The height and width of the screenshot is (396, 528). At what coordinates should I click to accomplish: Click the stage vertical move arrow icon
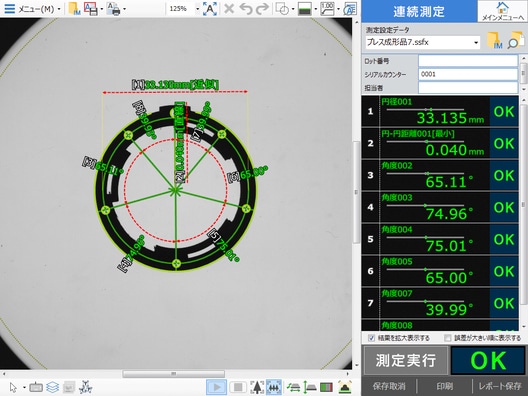(310, 387)
